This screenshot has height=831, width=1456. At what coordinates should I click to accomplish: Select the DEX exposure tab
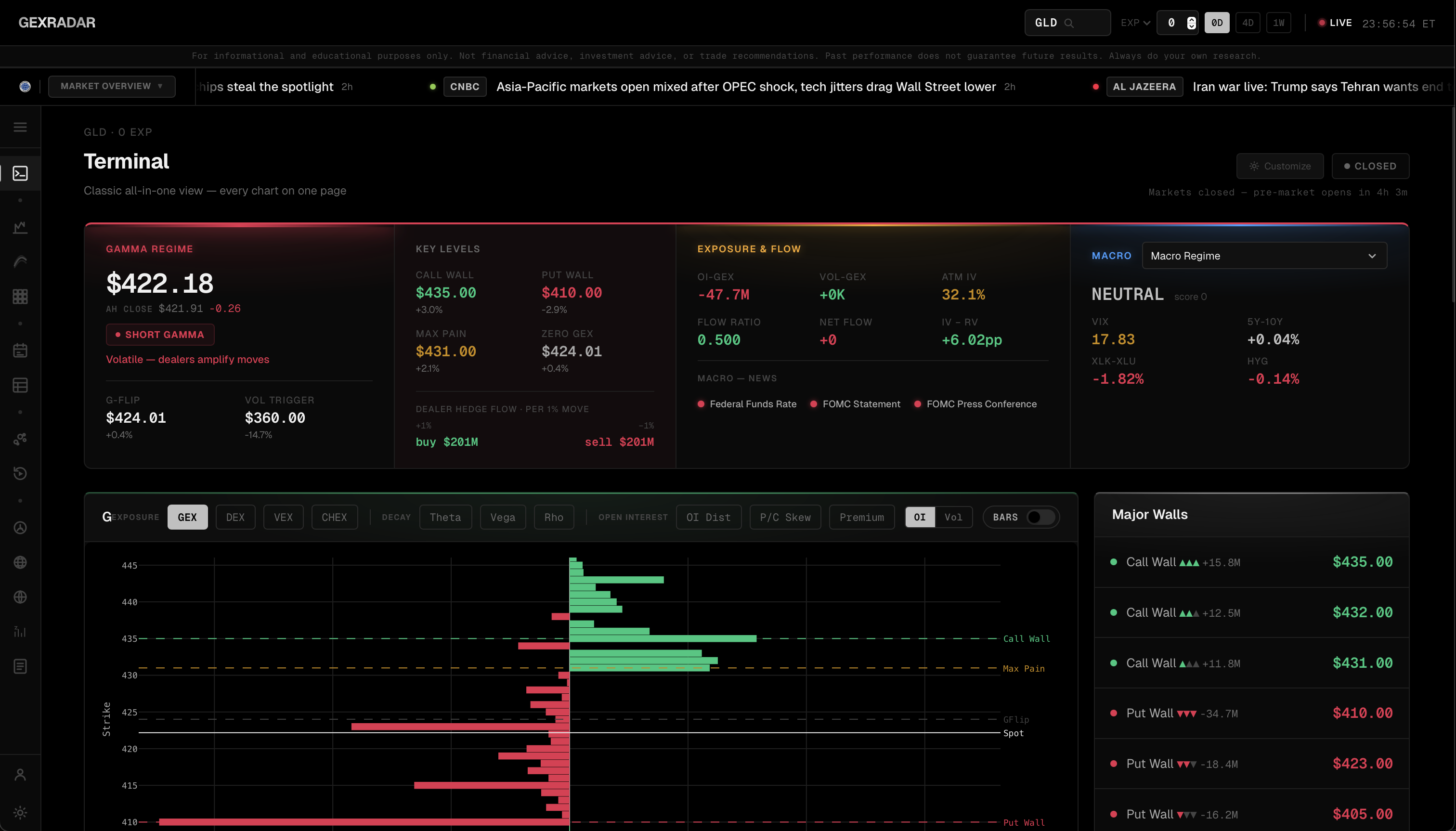pos(235,517)
